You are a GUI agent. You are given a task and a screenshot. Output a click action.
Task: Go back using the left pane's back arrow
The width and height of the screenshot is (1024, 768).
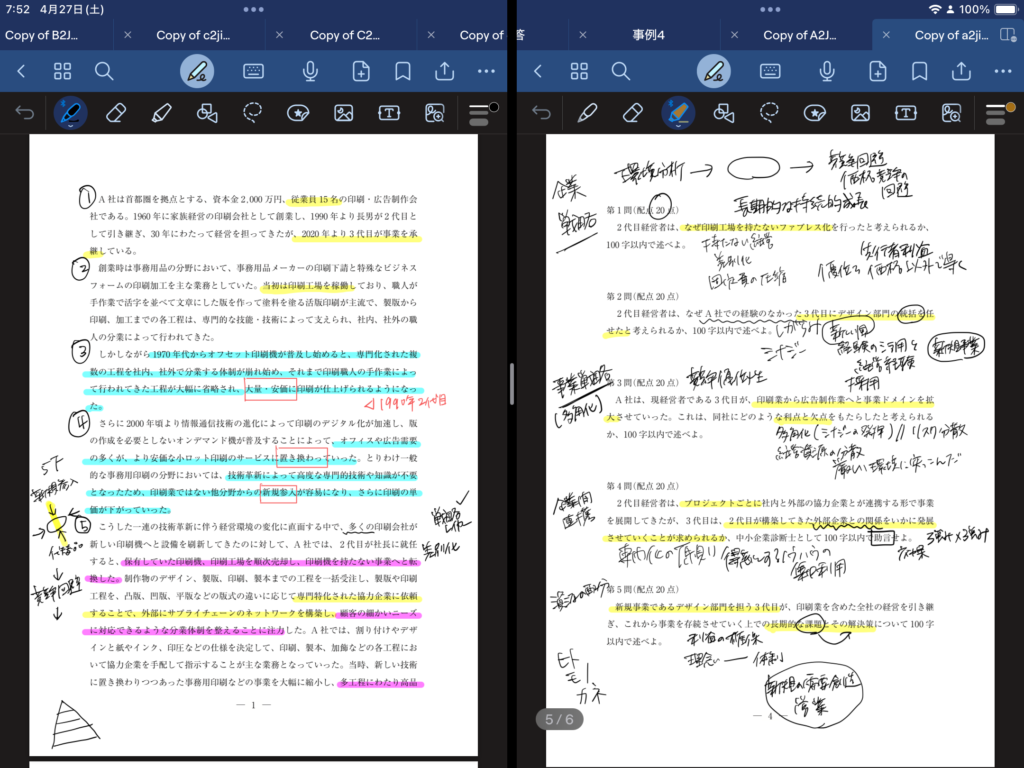point(22,71)
